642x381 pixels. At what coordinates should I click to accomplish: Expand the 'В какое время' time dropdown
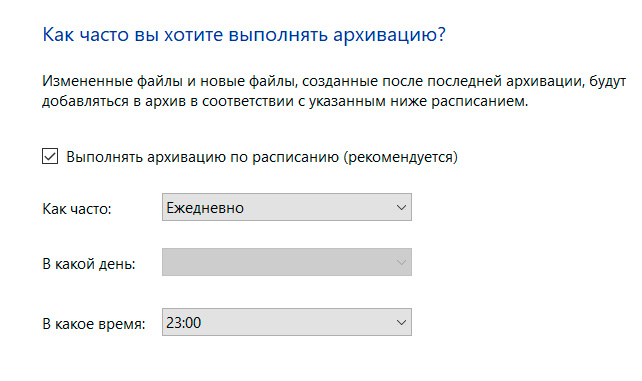pyautogui.click(x=287, y=322)
